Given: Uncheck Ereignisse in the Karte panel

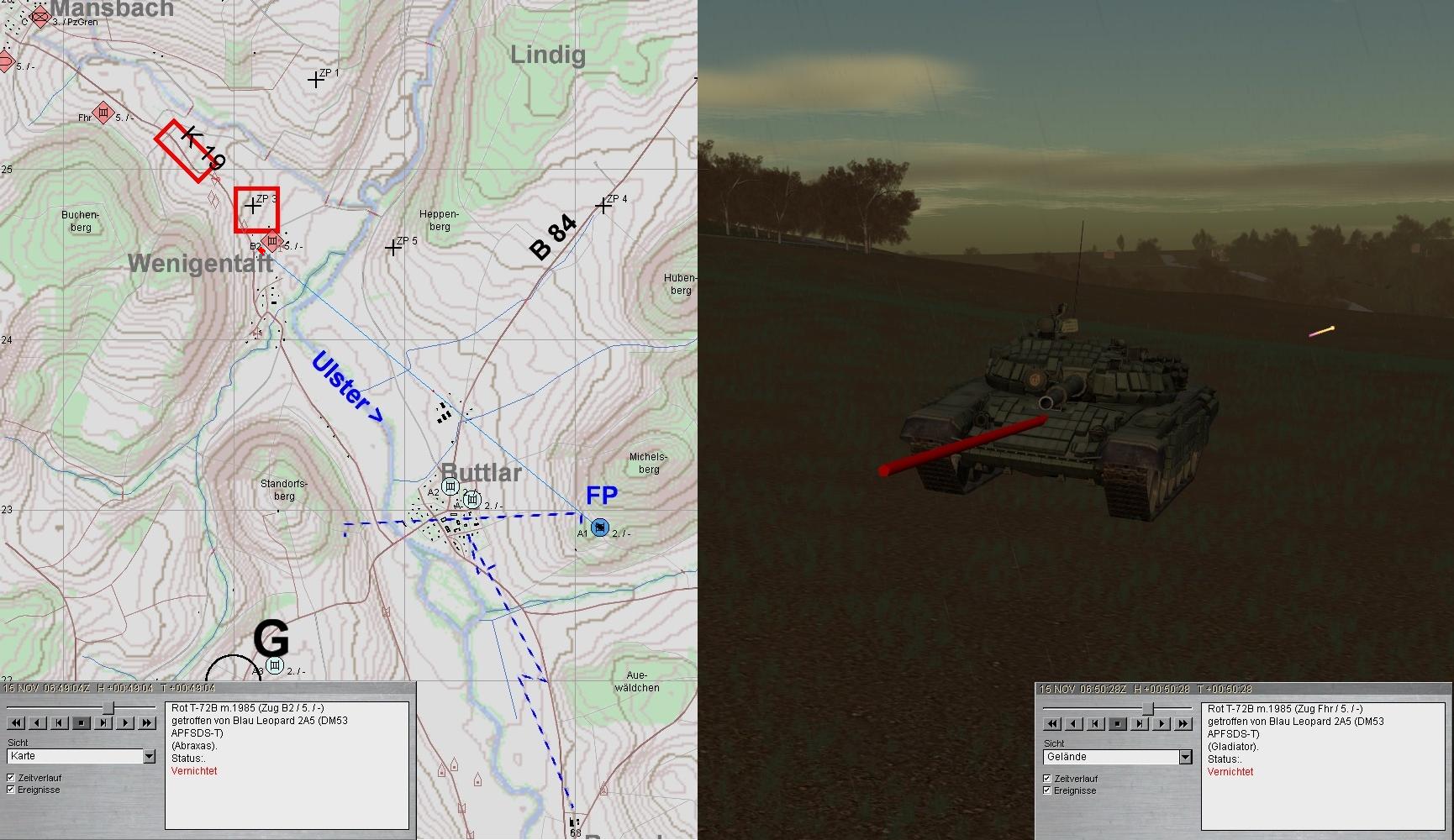Looking at the screenshot, I should 11,790.
